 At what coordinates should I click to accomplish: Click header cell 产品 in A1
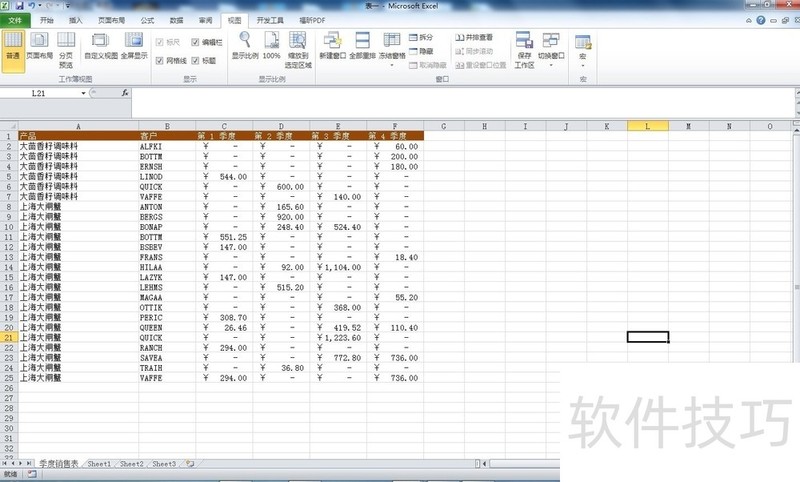(x=78, y=136)
